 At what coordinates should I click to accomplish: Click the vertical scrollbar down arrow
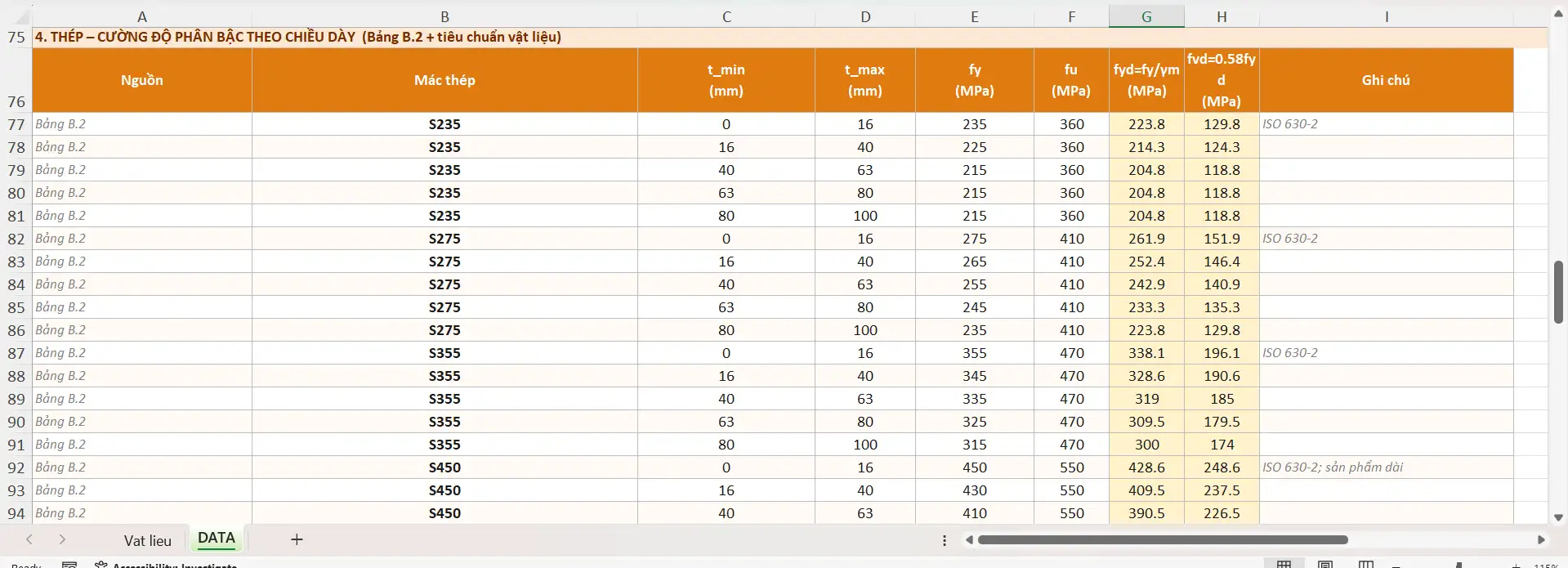click(x=1558, y=517)
